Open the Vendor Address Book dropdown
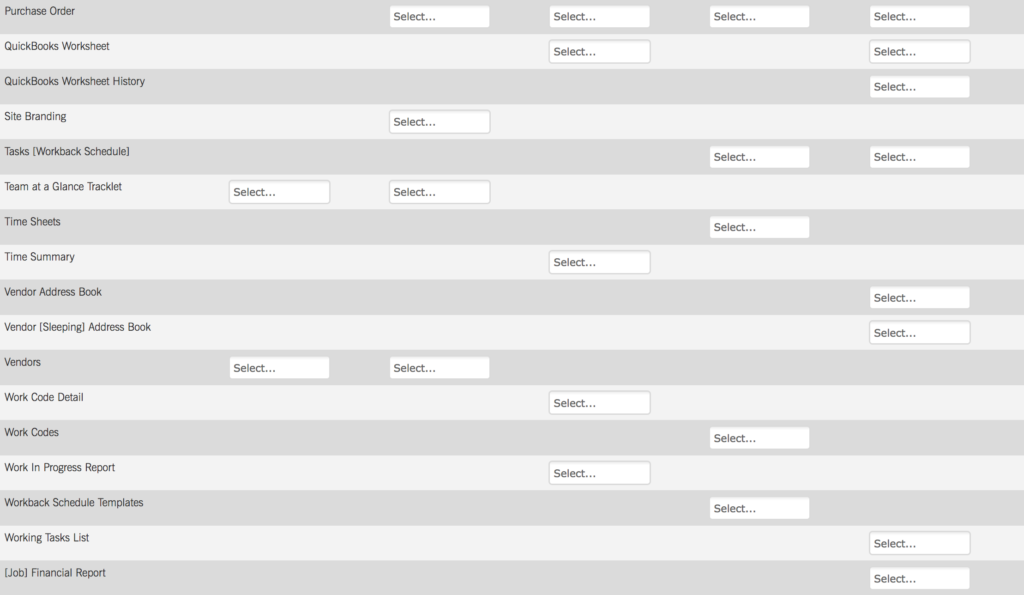1024x595 pixels. point(919,297)
